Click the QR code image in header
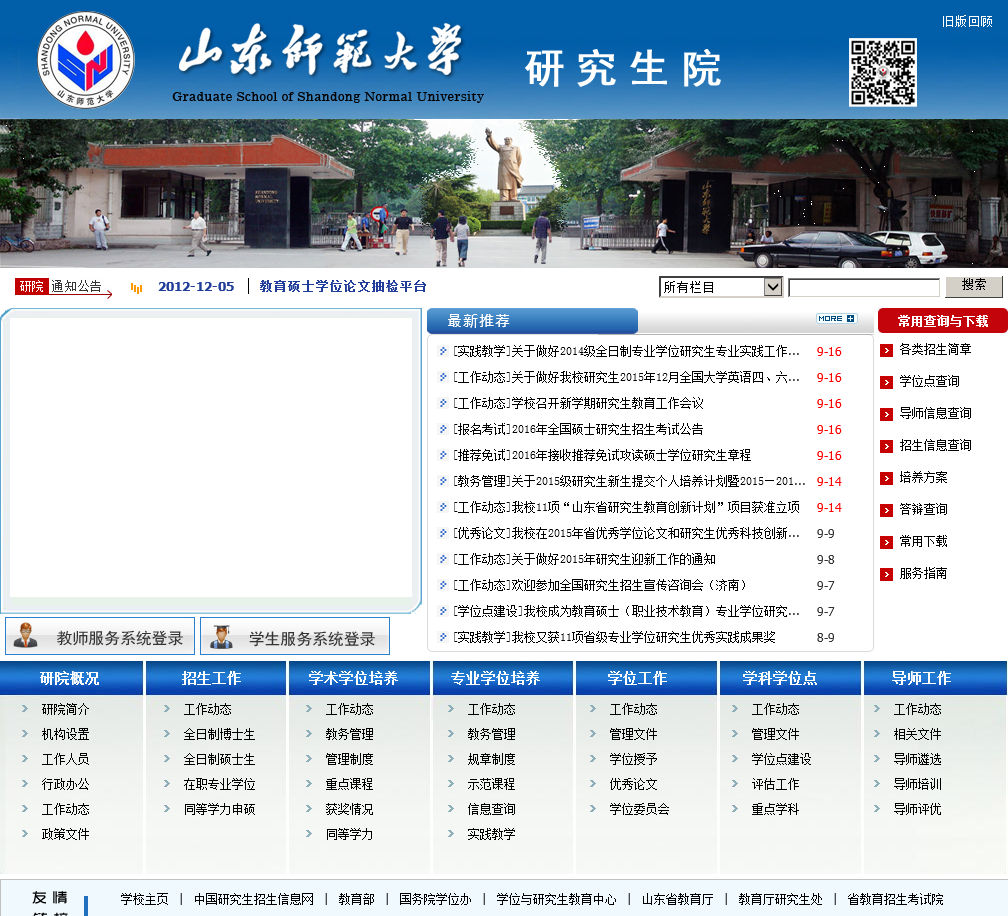 tap(883, 72)
